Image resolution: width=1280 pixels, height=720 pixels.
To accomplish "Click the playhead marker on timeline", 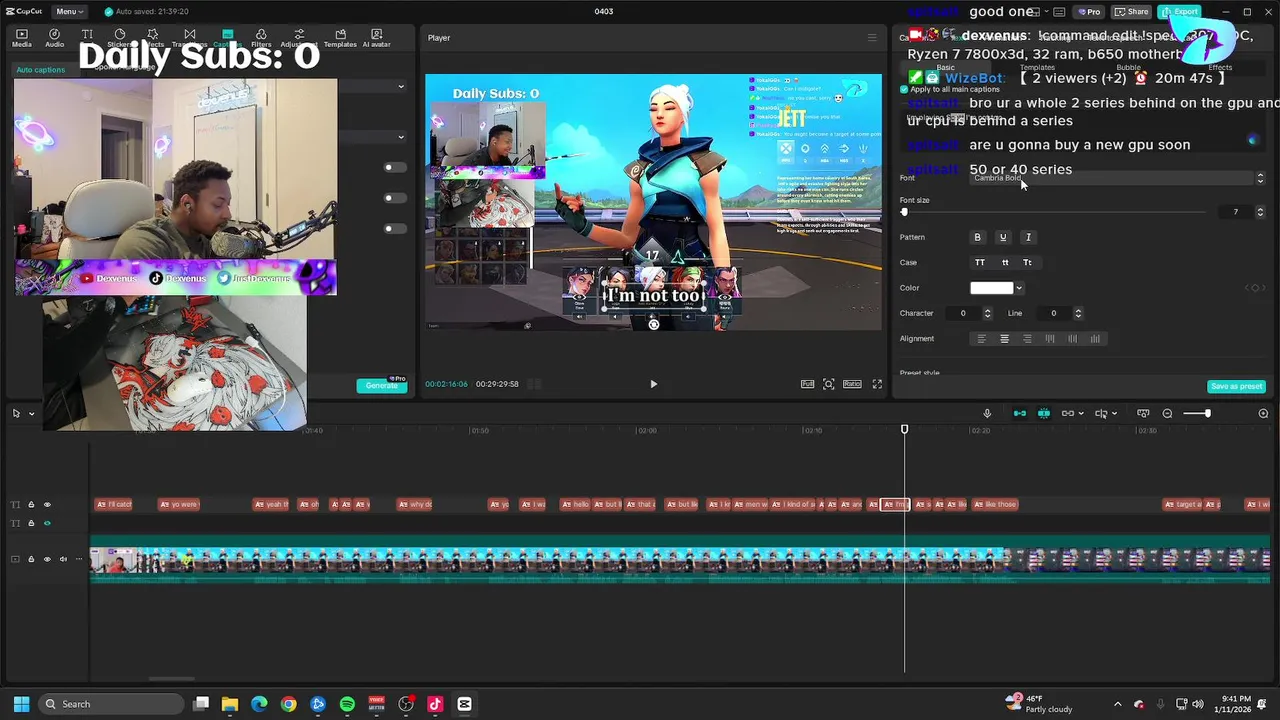I will coord(904,430).
